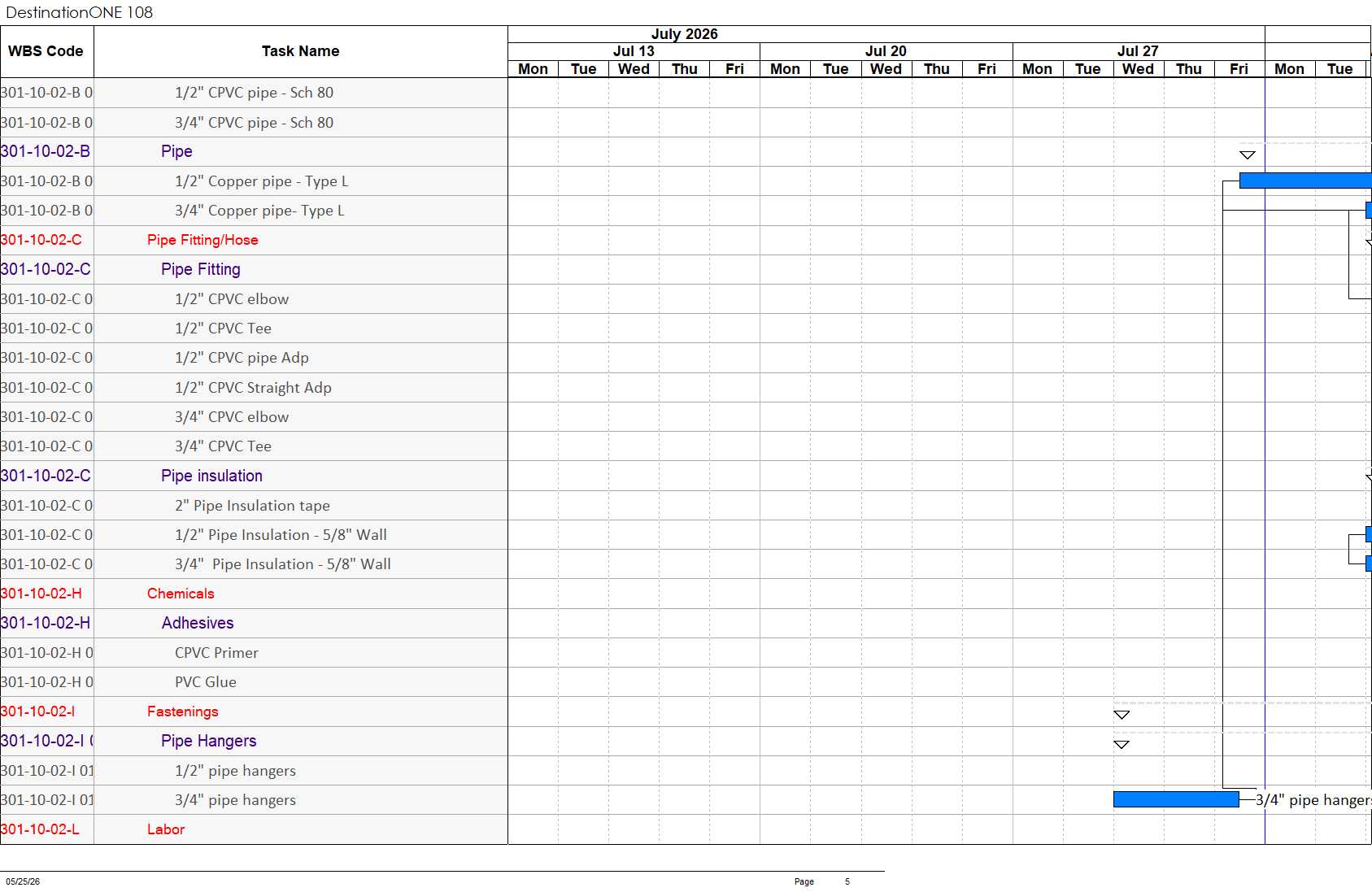Screen dimensions: 1372x892
Task: Click the Page 5 footer label
Action: coord(822,881)
